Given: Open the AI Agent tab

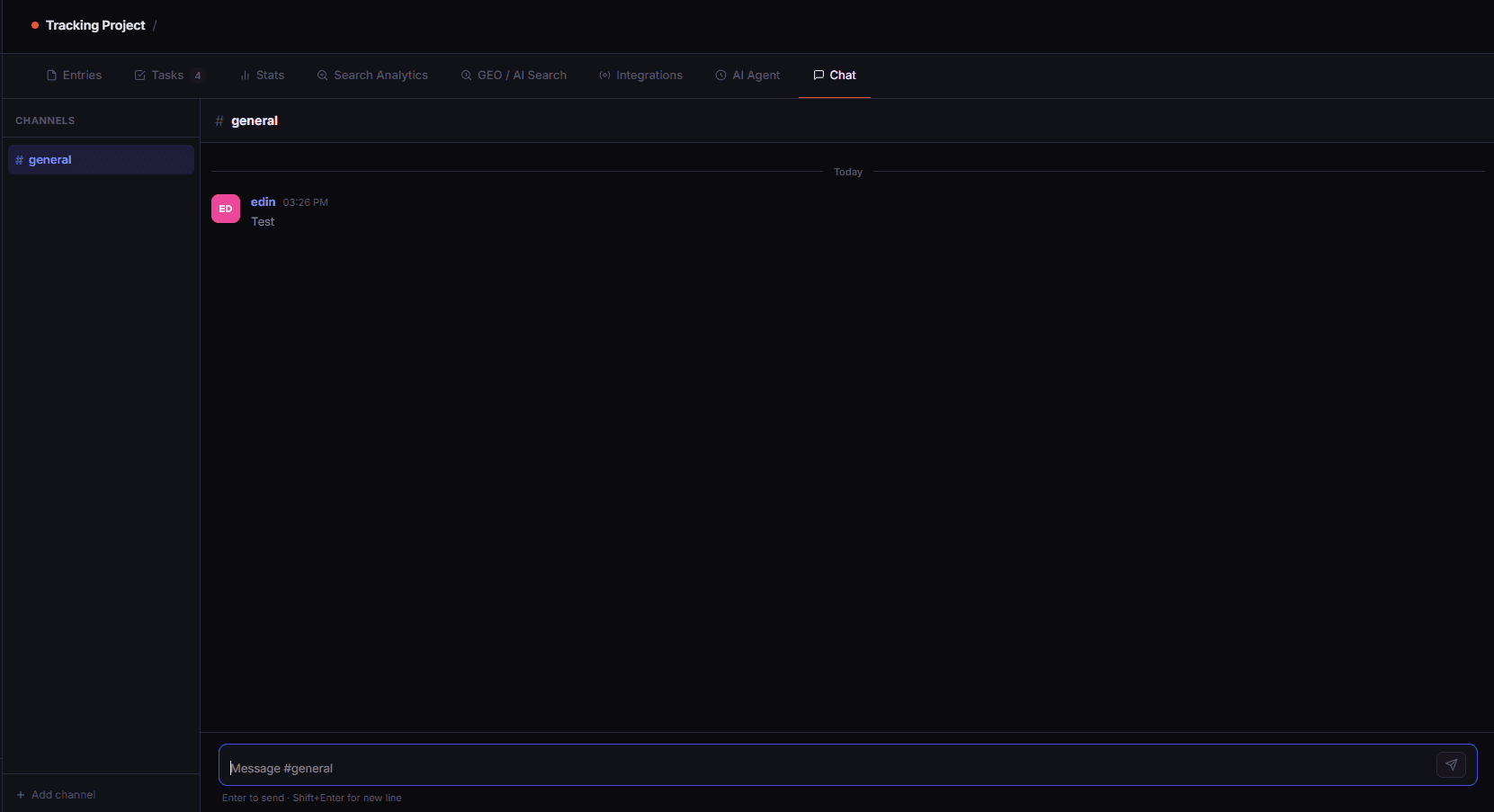Looking at the screenshot, I should coord(747,76).
